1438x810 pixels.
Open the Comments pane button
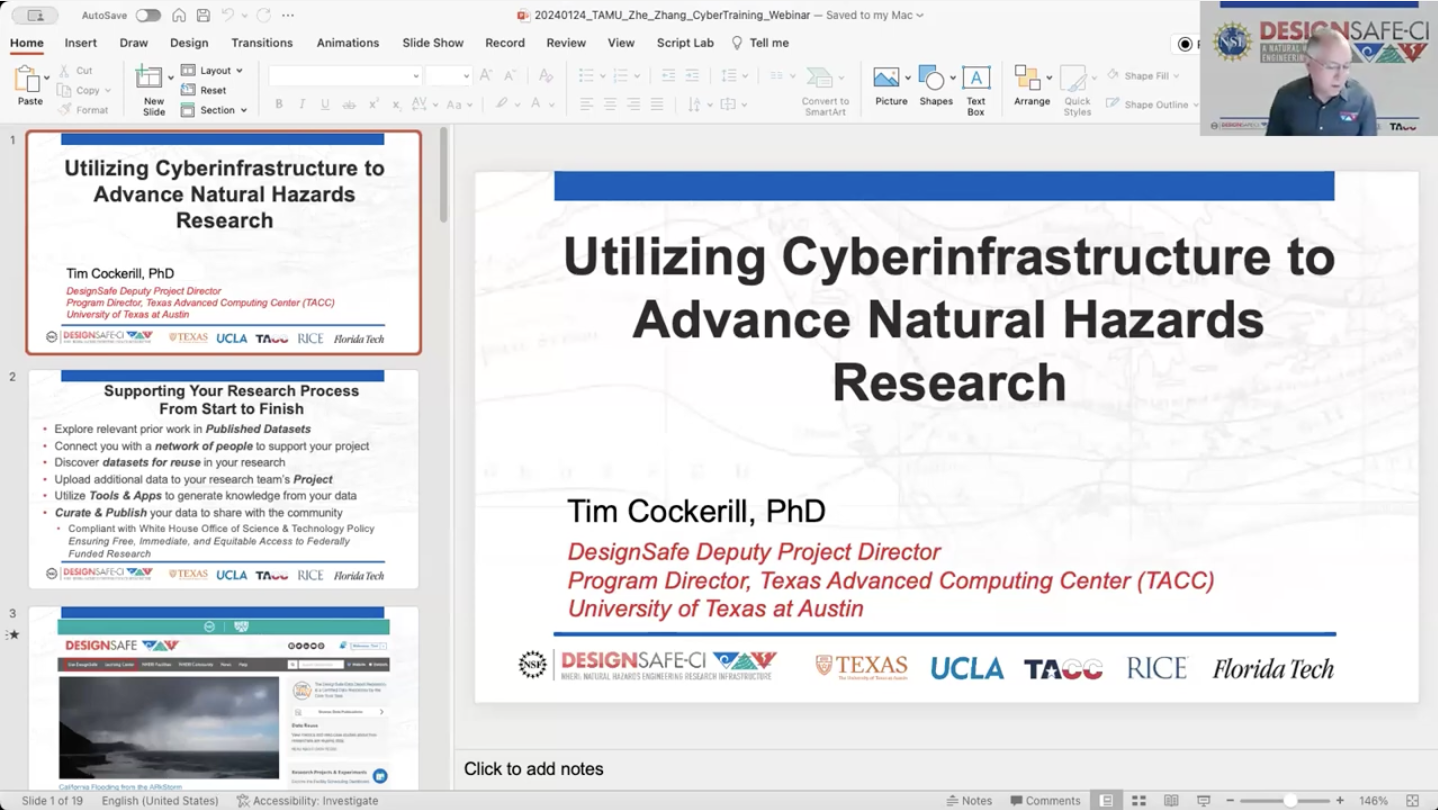(1045, 801)
